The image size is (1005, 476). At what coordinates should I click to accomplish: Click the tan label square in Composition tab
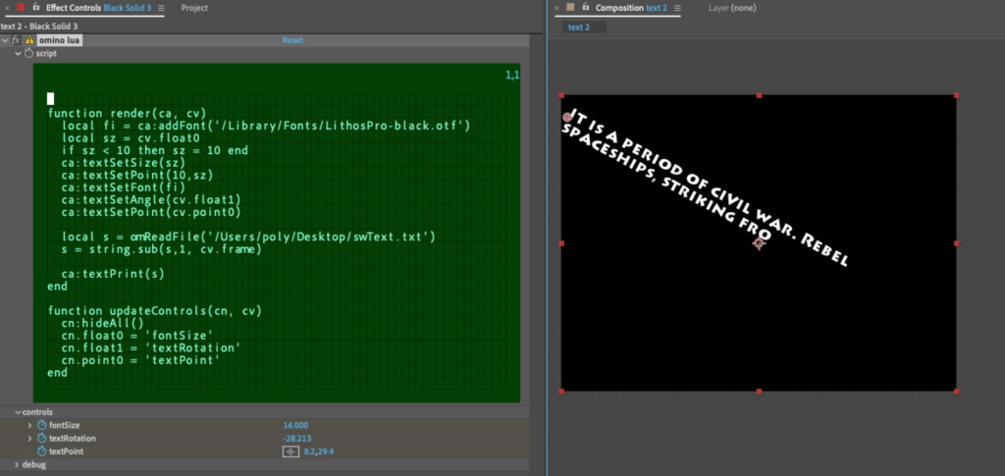(570, 7)
